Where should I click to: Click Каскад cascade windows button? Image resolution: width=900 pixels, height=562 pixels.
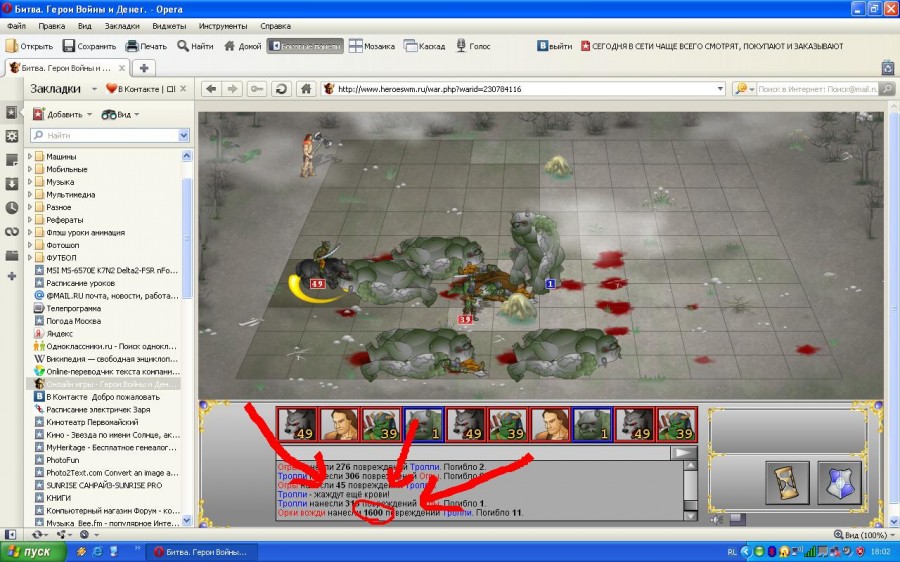pyautogui.click(x=424, y=46)
